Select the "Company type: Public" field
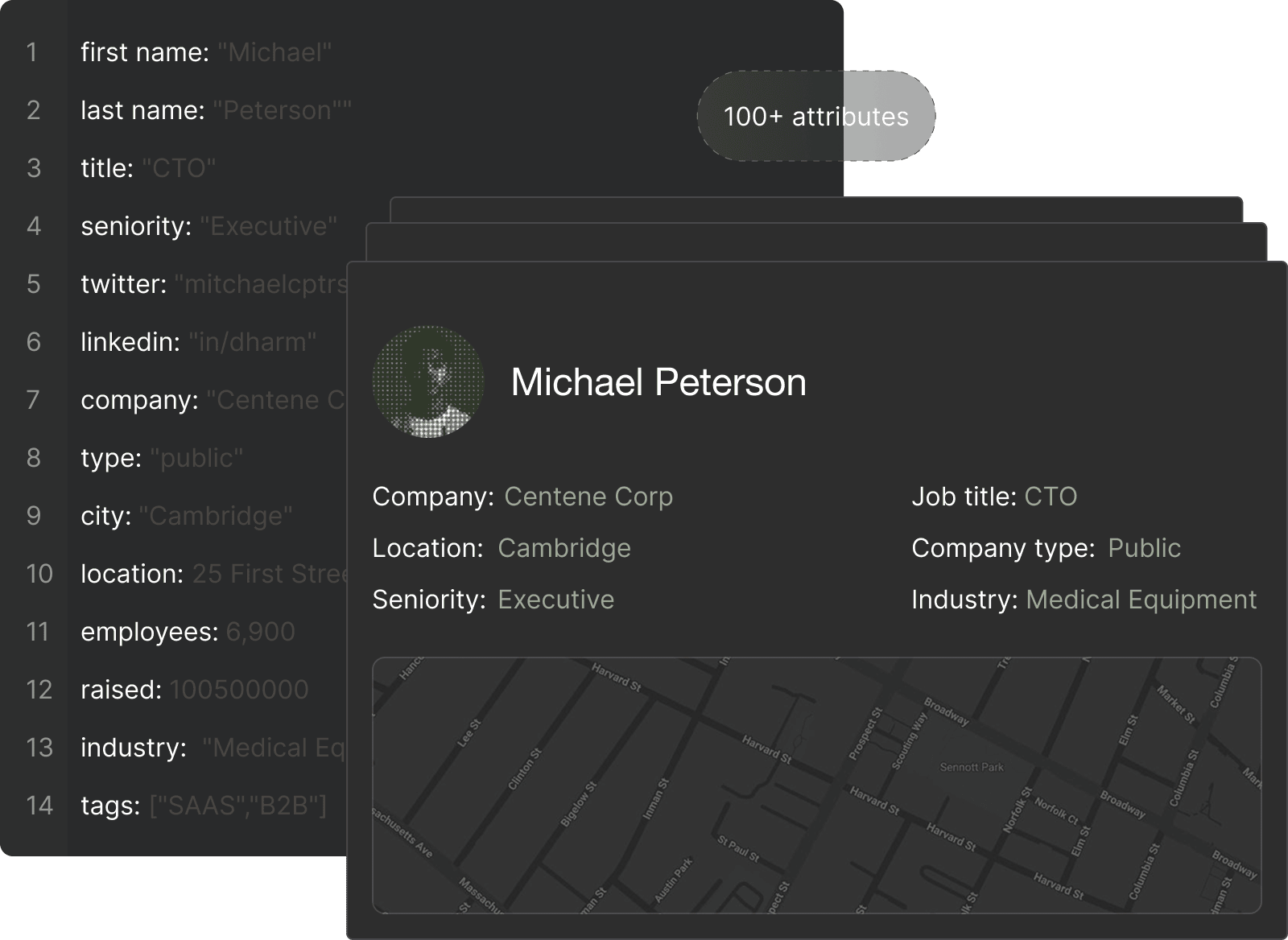The width and height of the screenshot is (1288, 940). (x=1045, y=548)
